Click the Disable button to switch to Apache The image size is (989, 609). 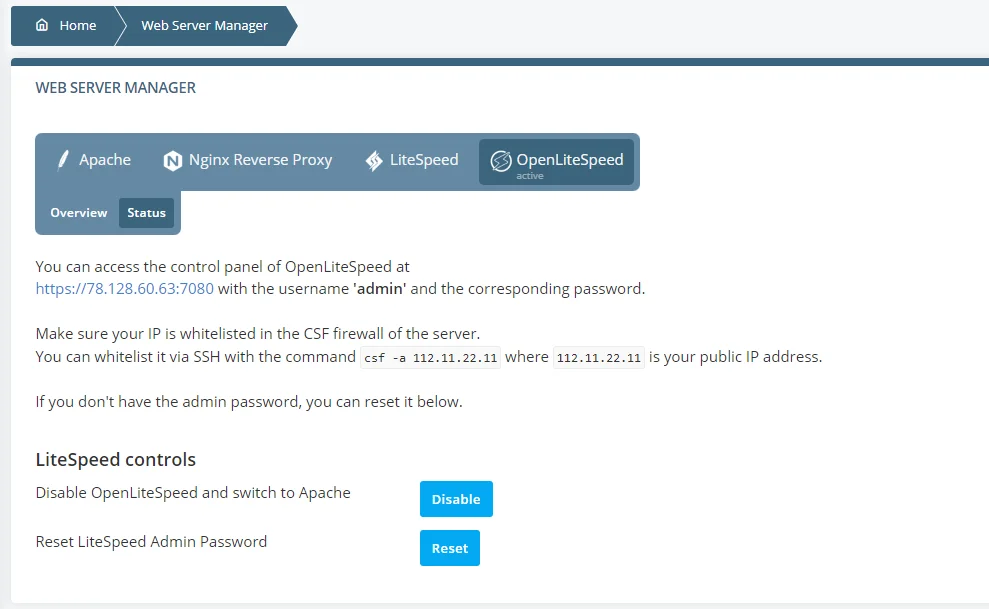(456, 498)
